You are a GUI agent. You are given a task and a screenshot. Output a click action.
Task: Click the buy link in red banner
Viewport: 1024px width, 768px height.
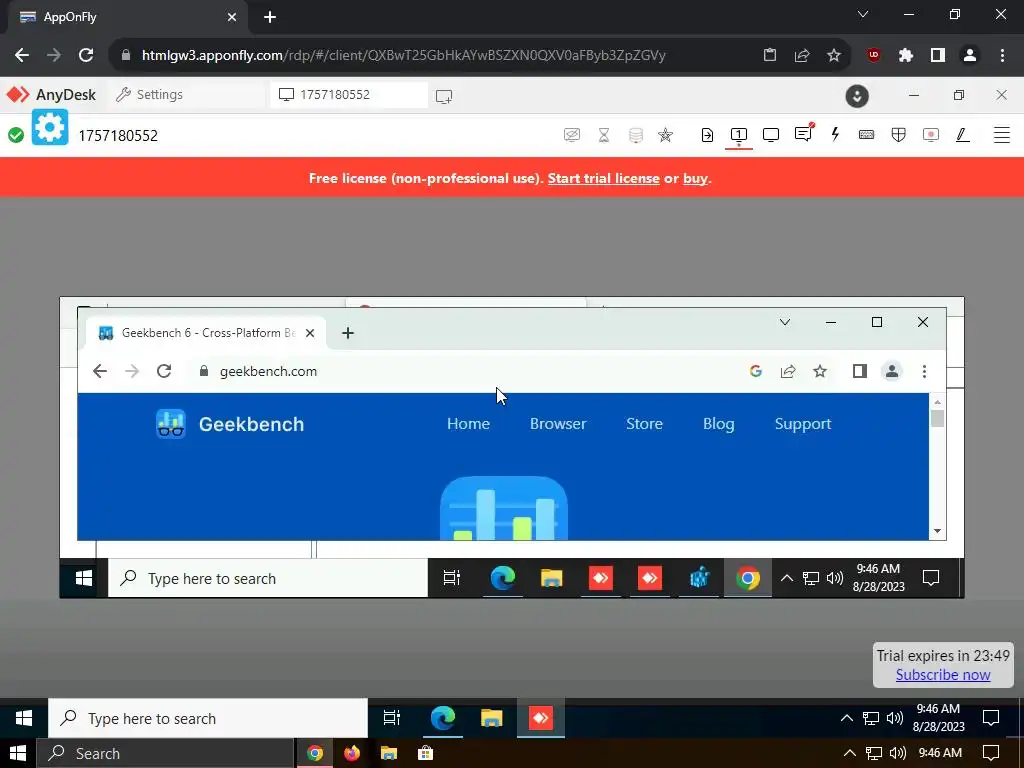pyautogui.click(x=695, y=178)
